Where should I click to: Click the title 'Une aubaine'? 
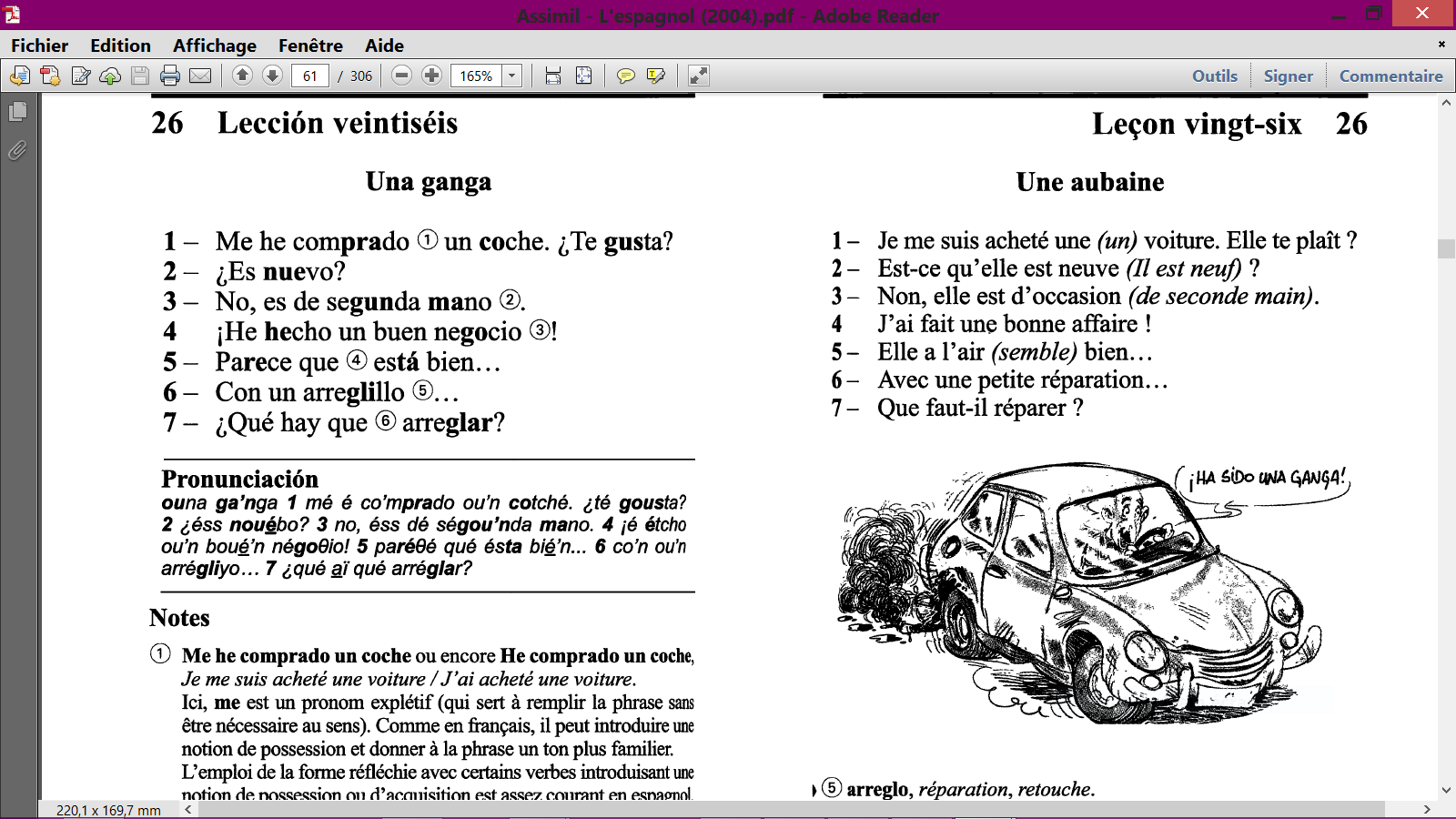pyautogui.click(x=1090, y=182)
